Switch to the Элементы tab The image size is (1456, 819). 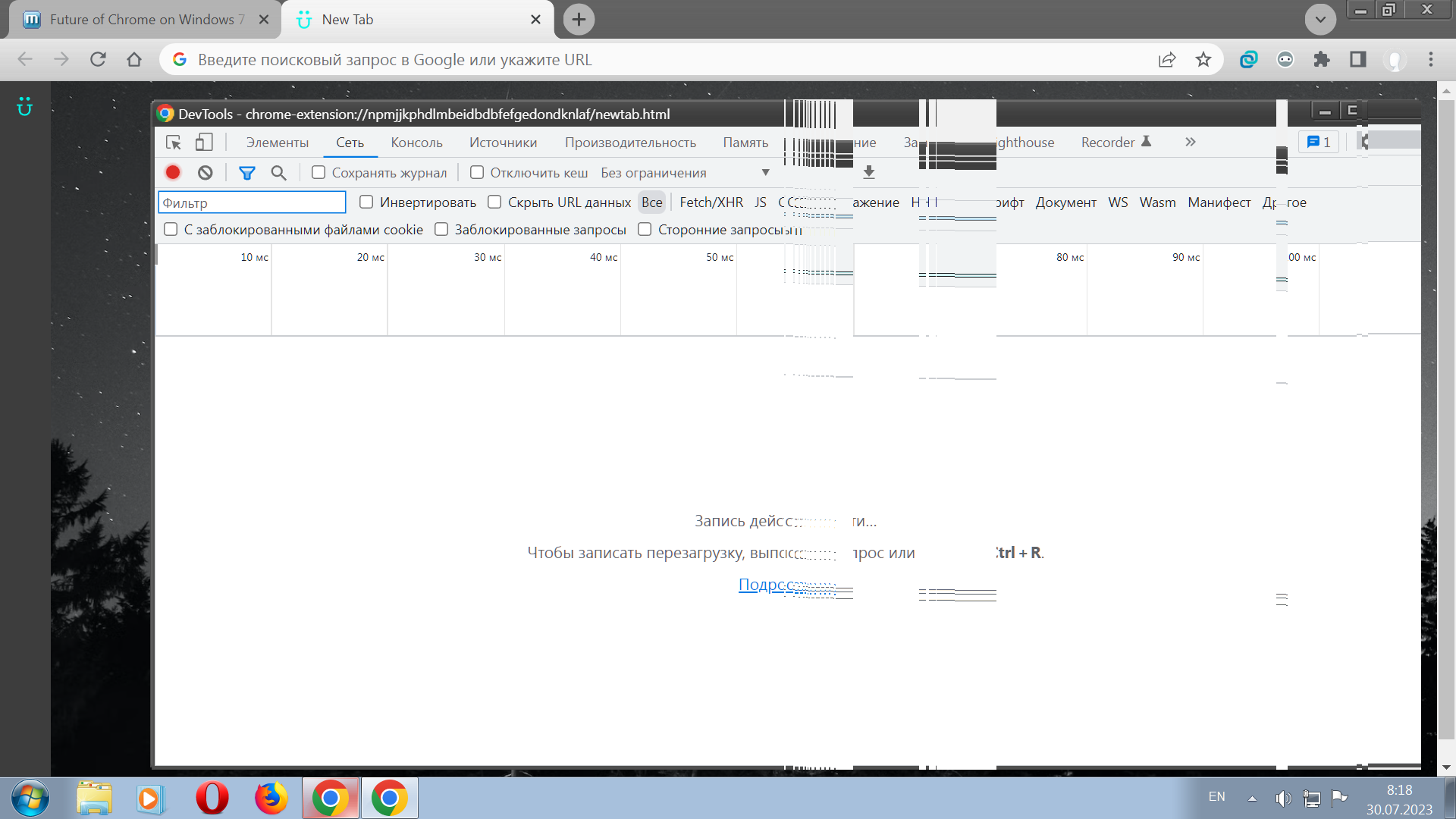pyautogui.click(x=278, y=143)
